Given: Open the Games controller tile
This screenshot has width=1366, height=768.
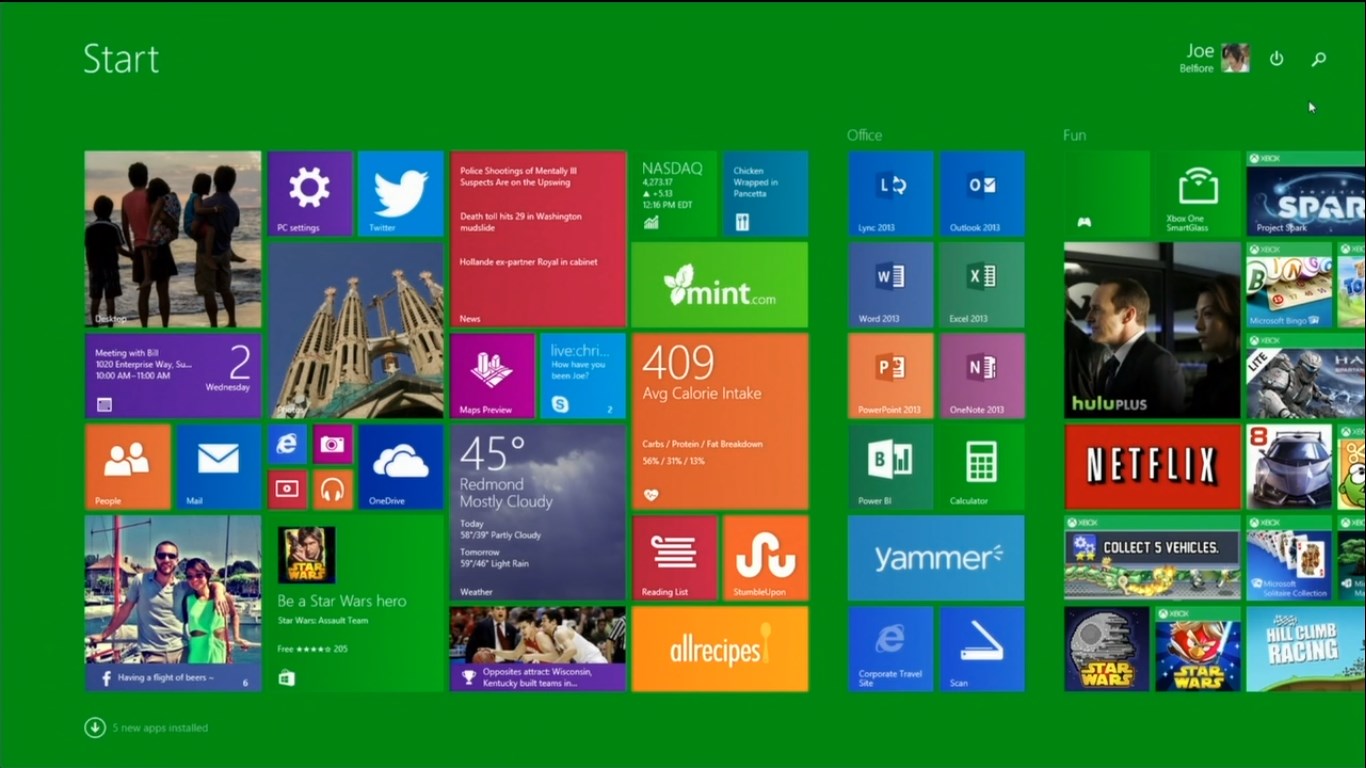Looking at the screenshot, I should pos(1106,194).
